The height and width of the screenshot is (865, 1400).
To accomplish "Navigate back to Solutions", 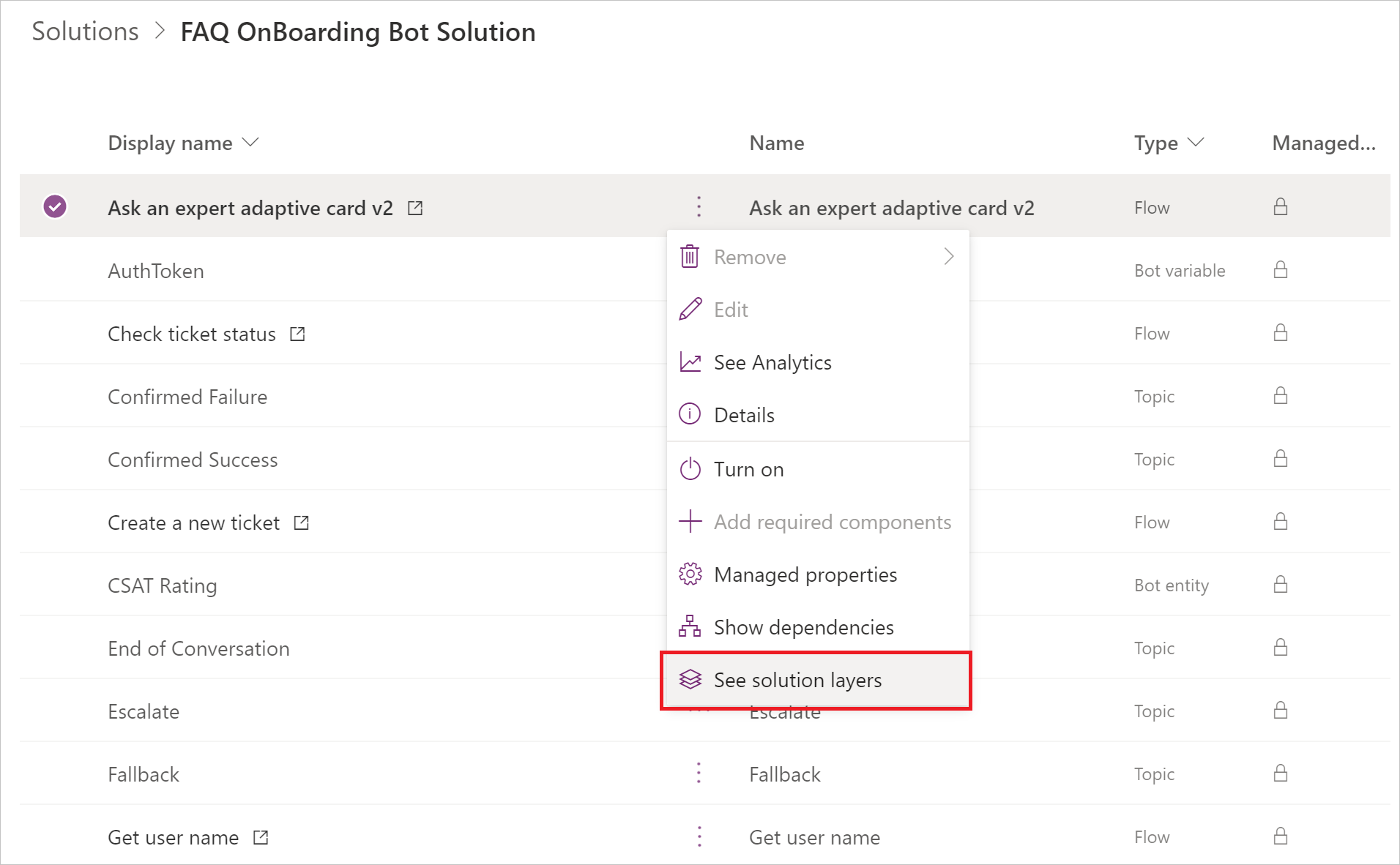I will tap(84, 31).
